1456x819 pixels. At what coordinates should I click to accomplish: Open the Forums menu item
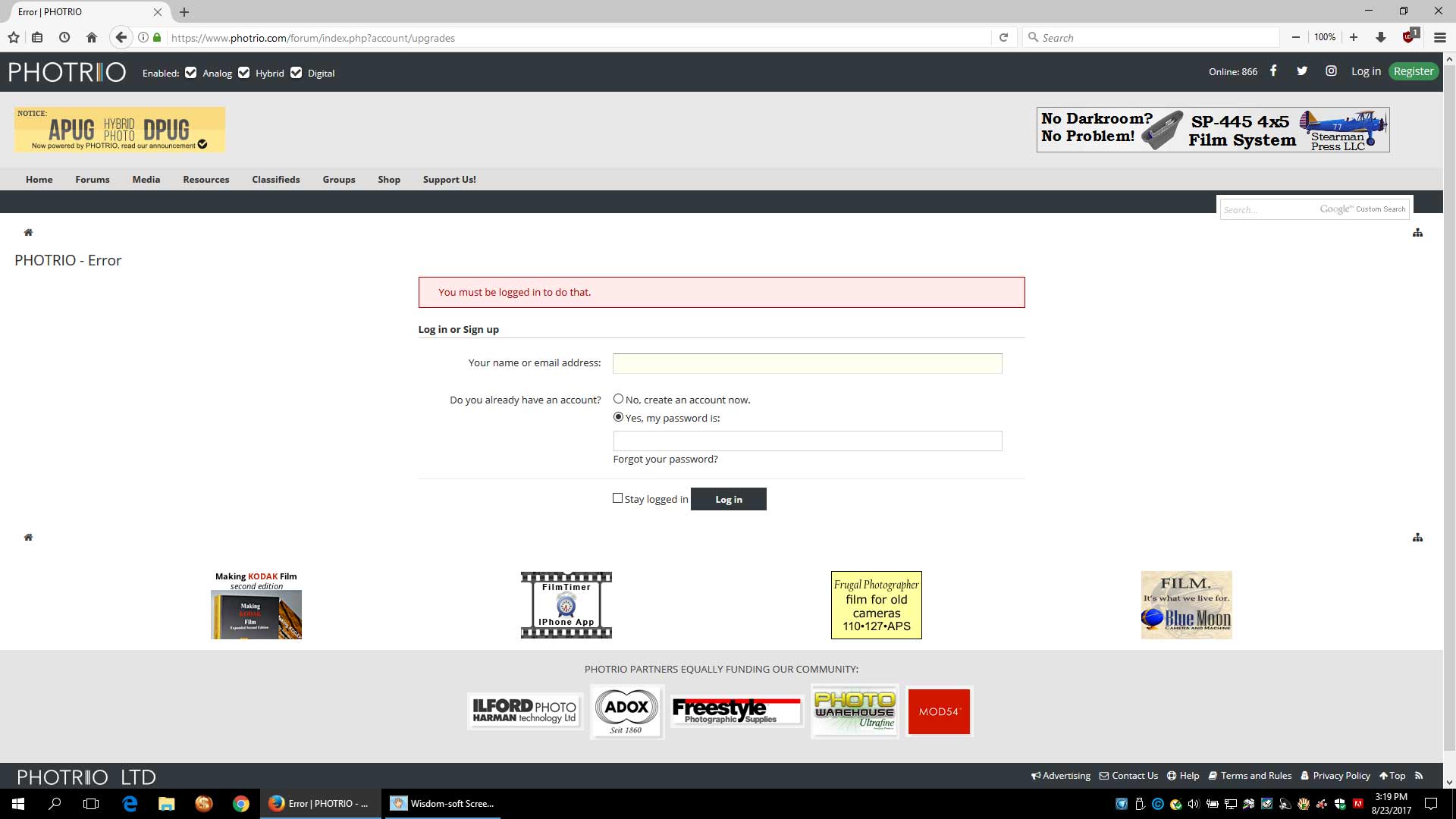point(93,180)
